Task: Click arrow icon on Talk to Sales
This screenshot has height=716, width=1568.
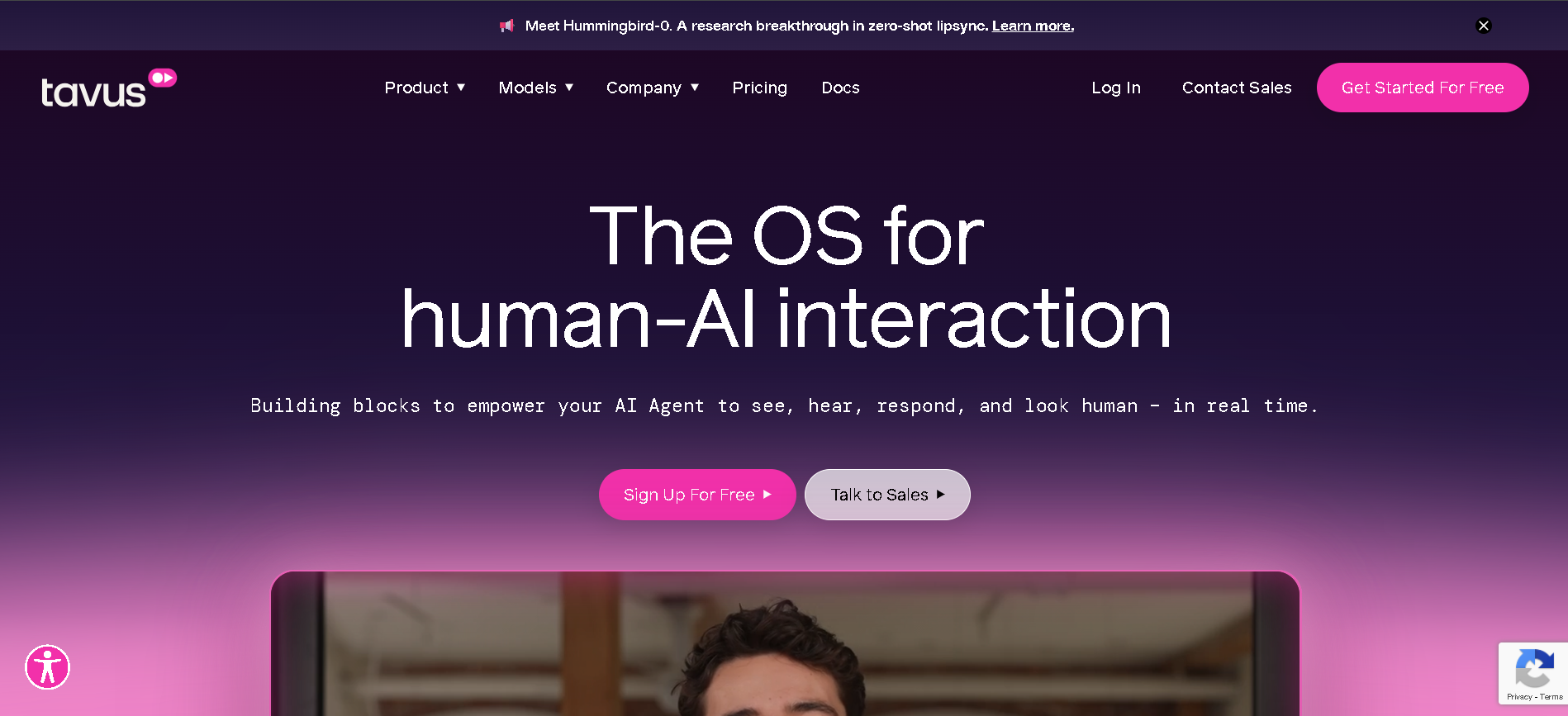Action: pyautogui.click(x=940, y=495)
